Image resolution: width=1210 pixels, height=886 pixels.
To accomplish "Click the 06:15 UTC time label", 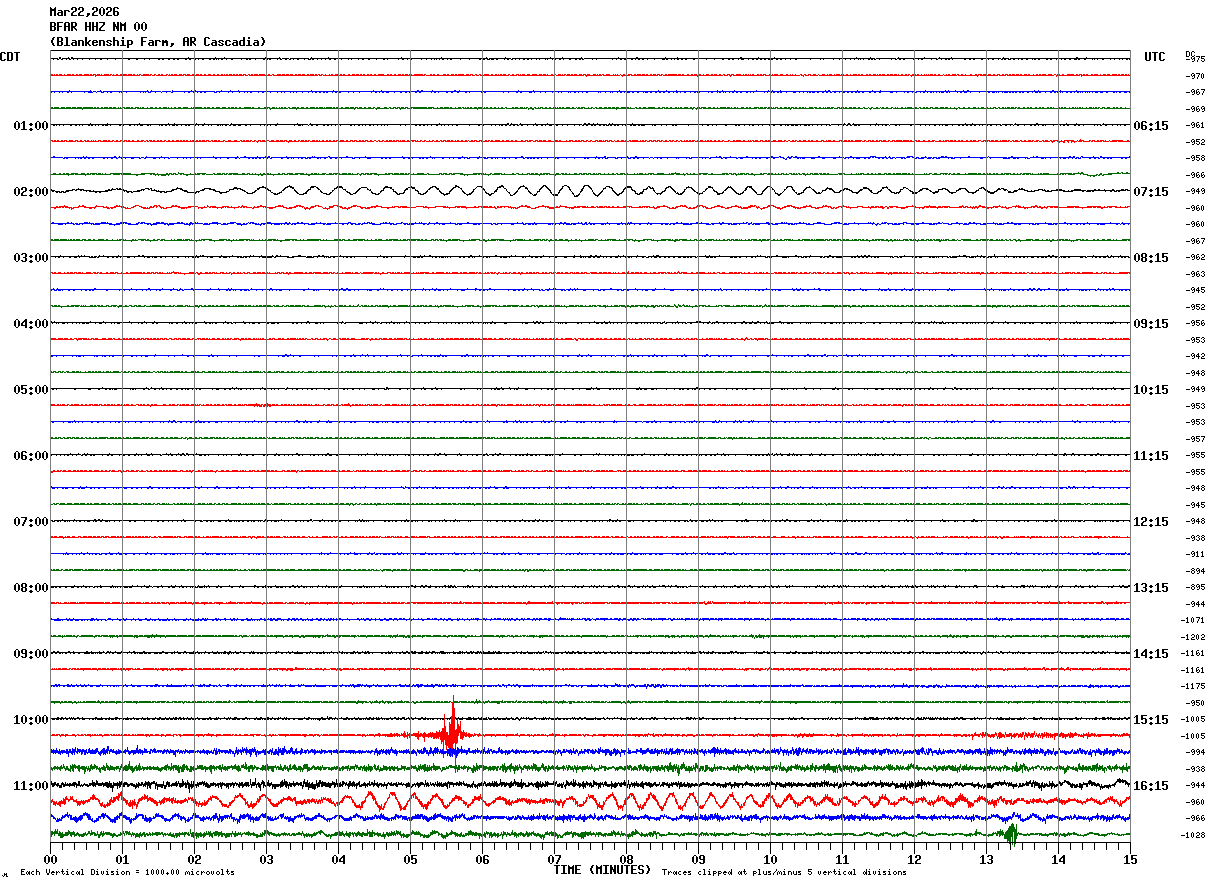I will [1151, 126].
